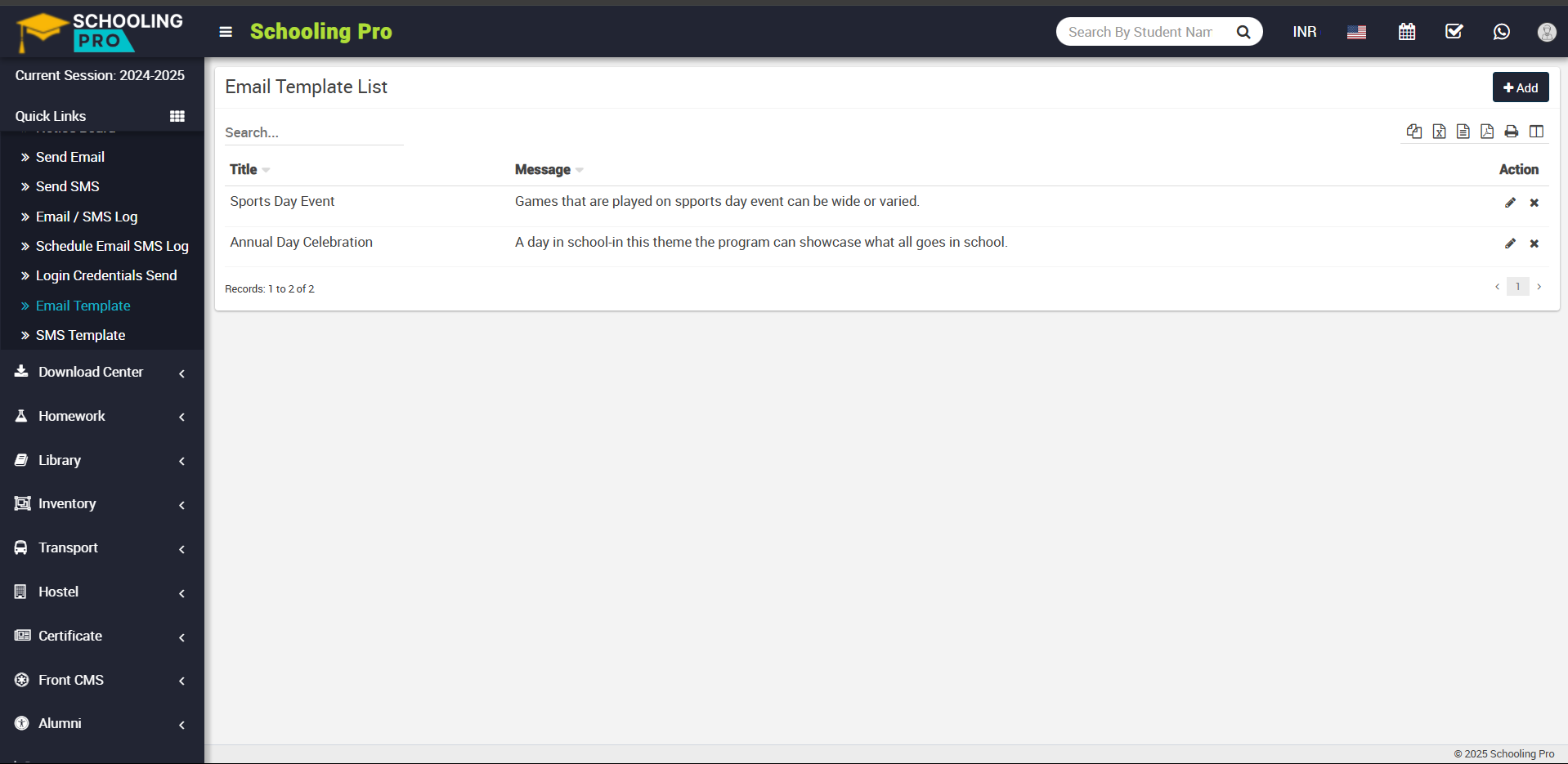Expand Homework menu
The height and width of the screenshot is (764, 1568).
pos(101,416)
